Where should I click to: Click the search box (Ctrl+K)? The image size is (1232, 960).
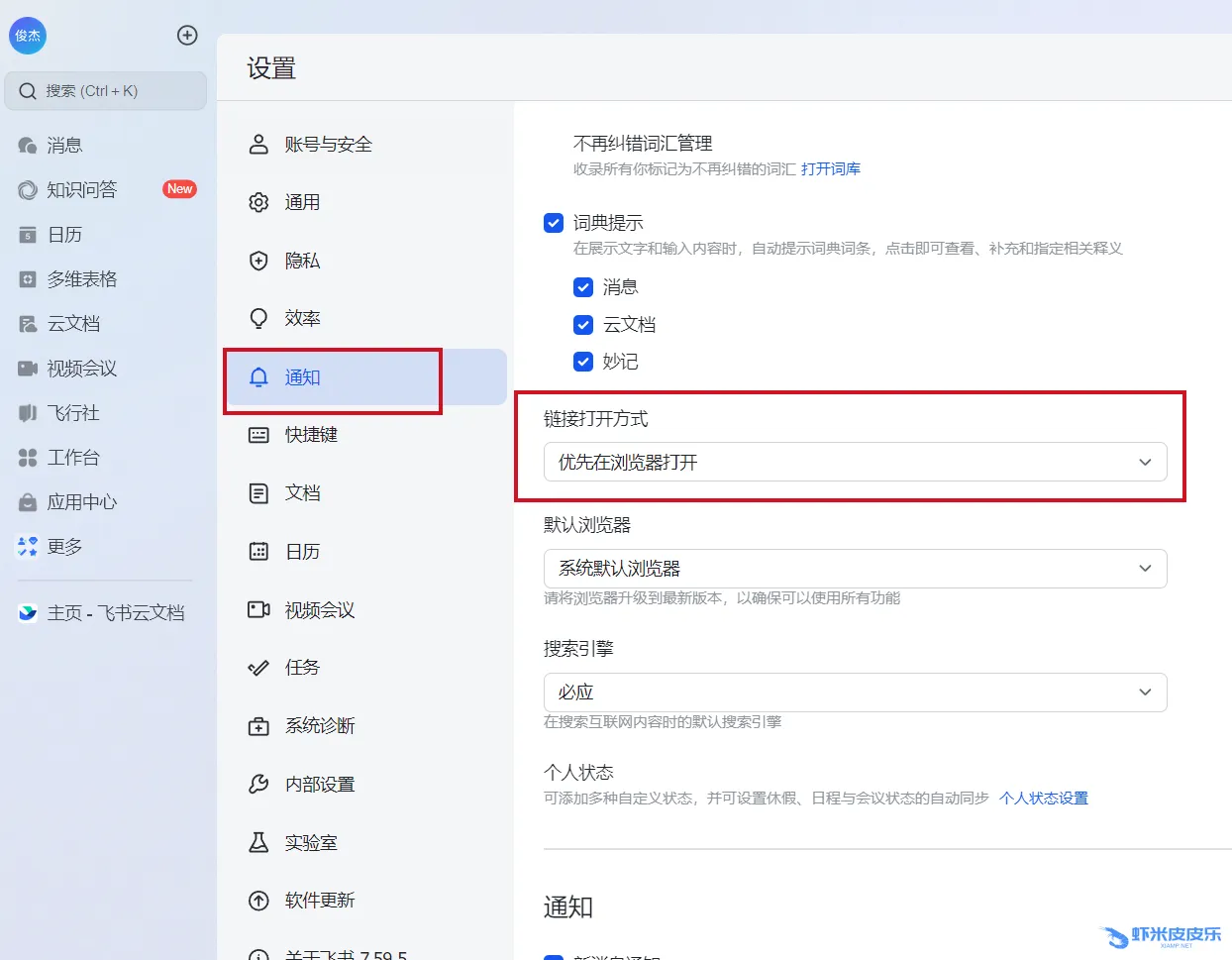tap(106, 91)
